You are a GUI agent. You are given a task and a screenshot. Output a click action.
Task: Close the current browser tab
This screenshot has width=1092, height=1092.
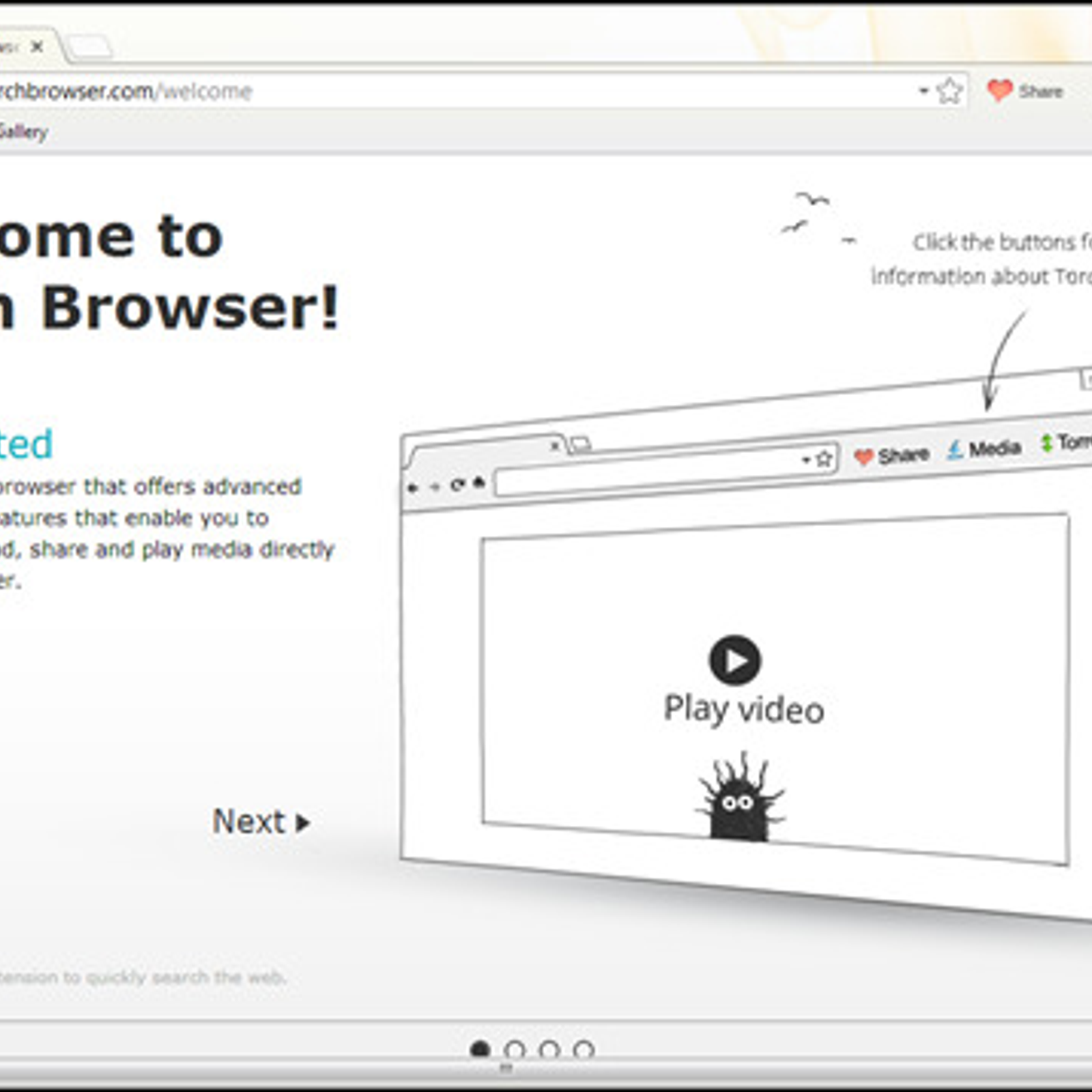coord(37,46)
